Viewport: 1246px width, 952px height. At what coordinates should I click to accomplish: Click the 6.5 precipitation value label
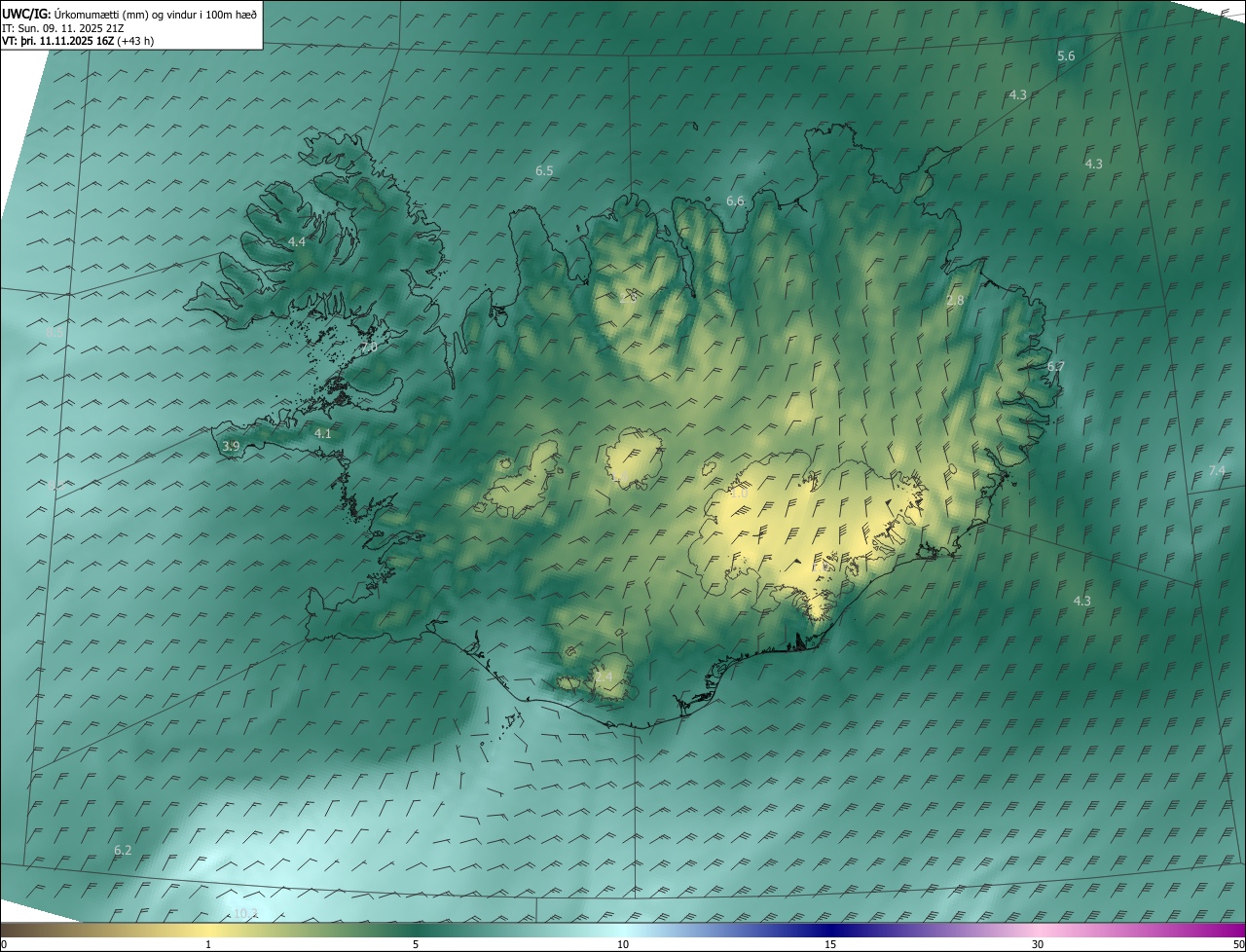(544, 170)
